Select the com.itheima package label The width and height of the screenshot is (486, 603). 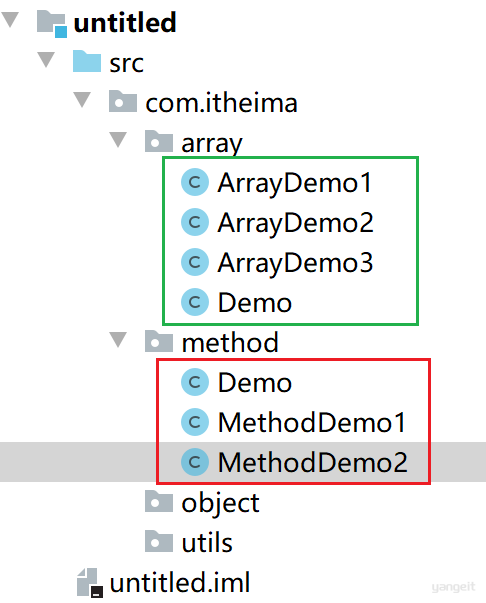(221, 103)
